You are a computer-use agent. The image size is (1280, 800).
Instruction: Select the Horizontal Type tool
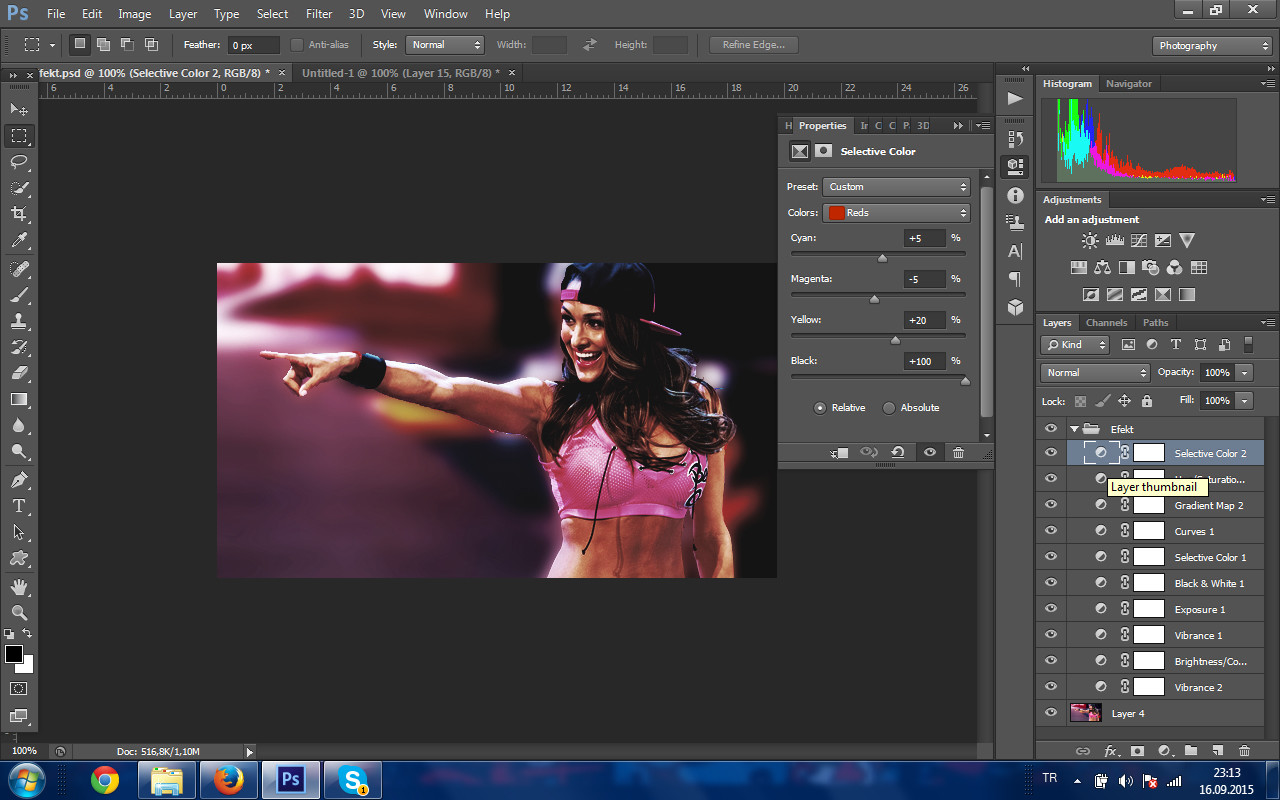(x=19, y=506)
